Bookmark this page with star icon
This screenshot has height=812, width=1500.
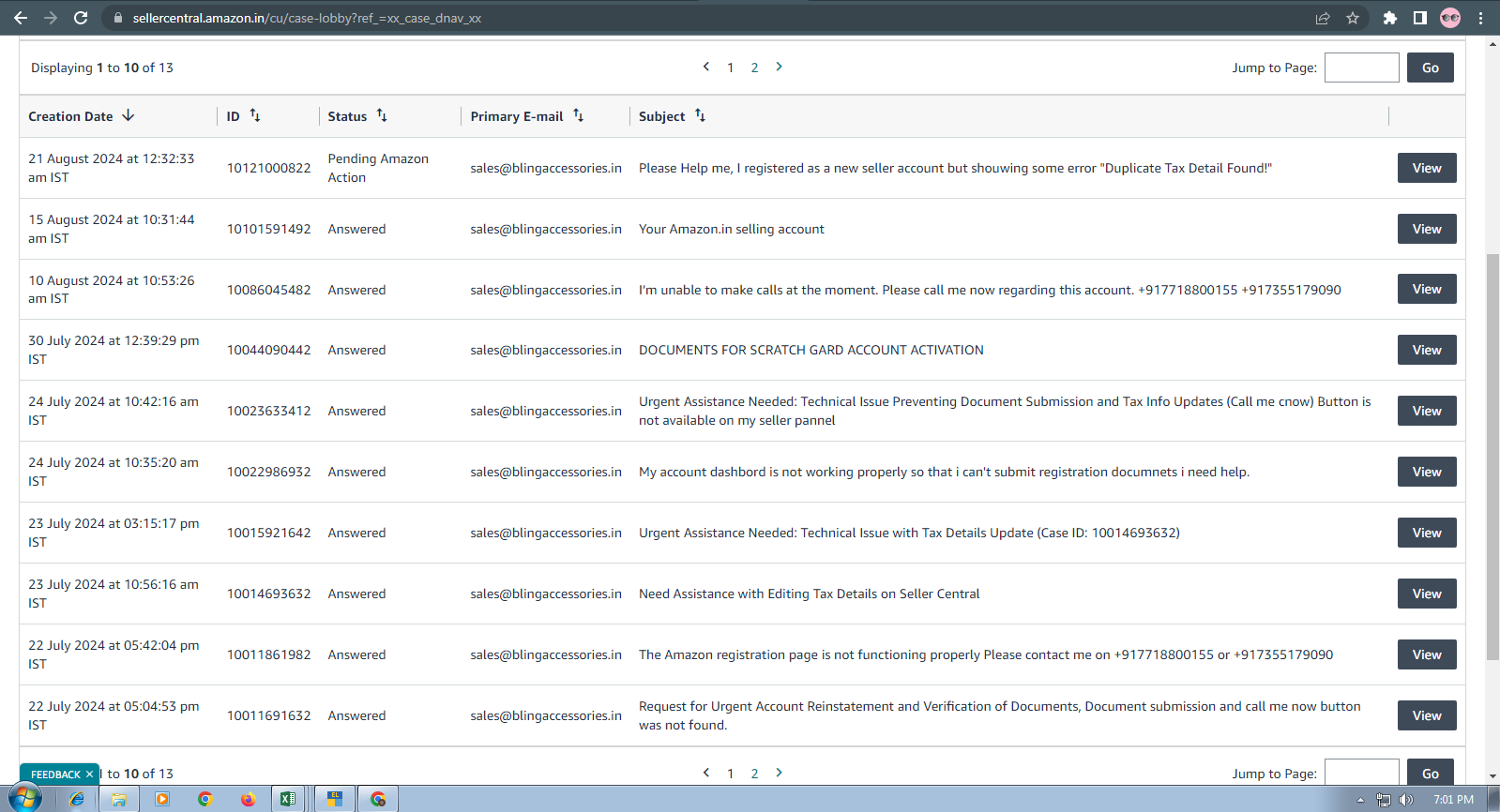pyautogui.click(x=1353, y=18)
